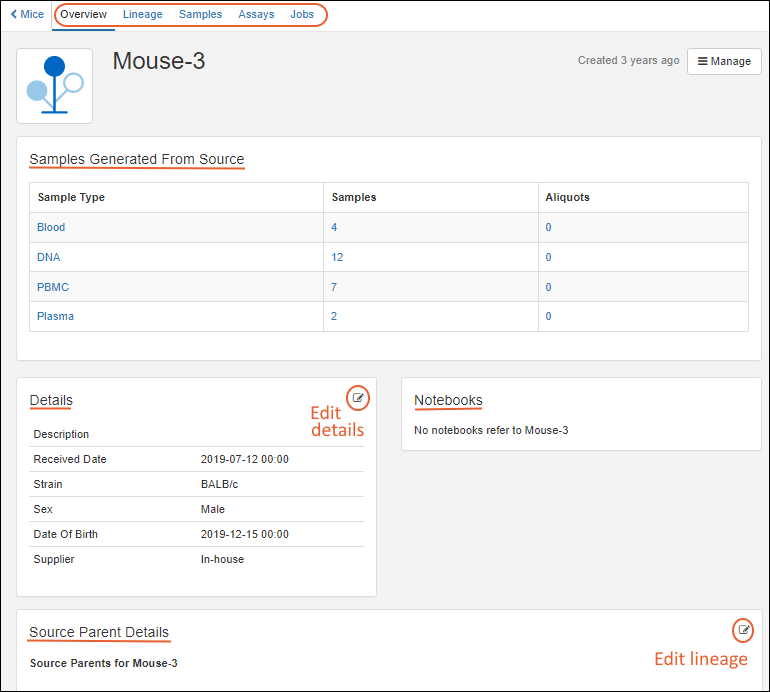Go back to Mice list

pos(27,14)
